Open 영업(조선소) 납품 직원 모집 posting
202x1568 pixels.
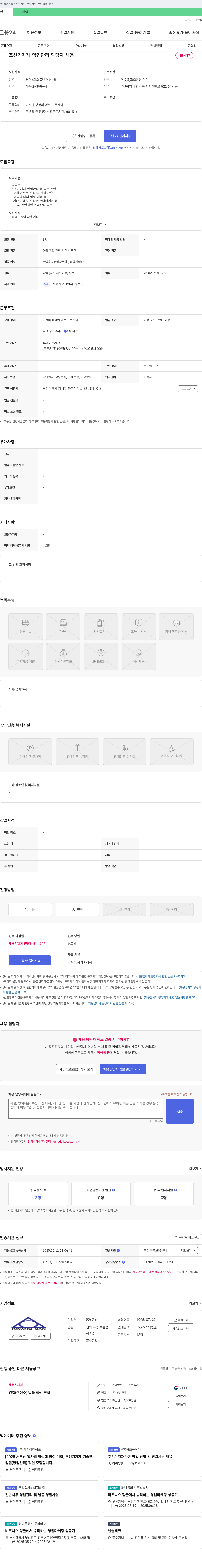tap(29, 1393)
